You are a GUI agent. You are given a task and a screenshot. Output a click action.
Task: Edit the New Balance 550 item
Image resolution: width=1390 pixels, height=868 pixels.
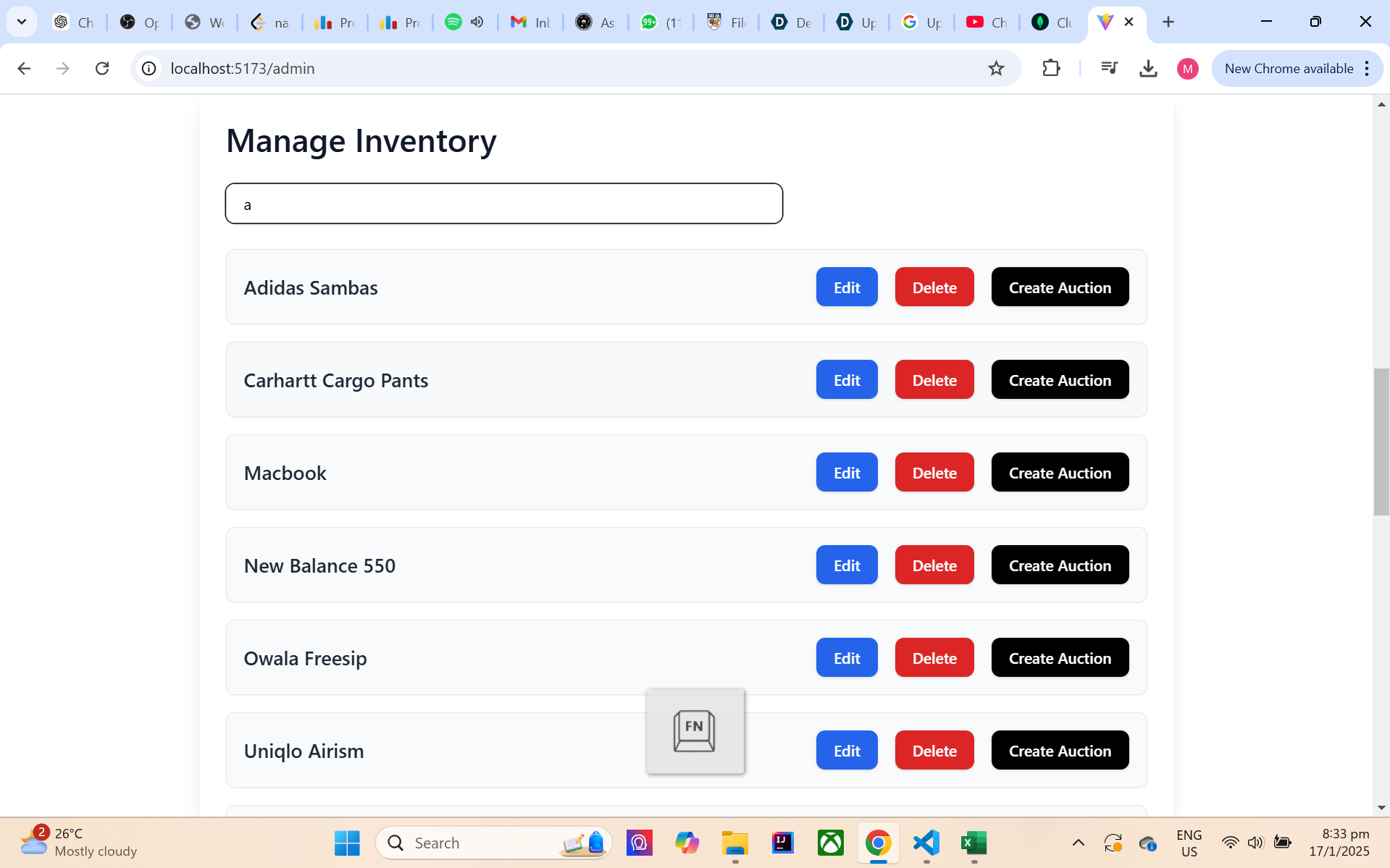(x=847, y=565)
